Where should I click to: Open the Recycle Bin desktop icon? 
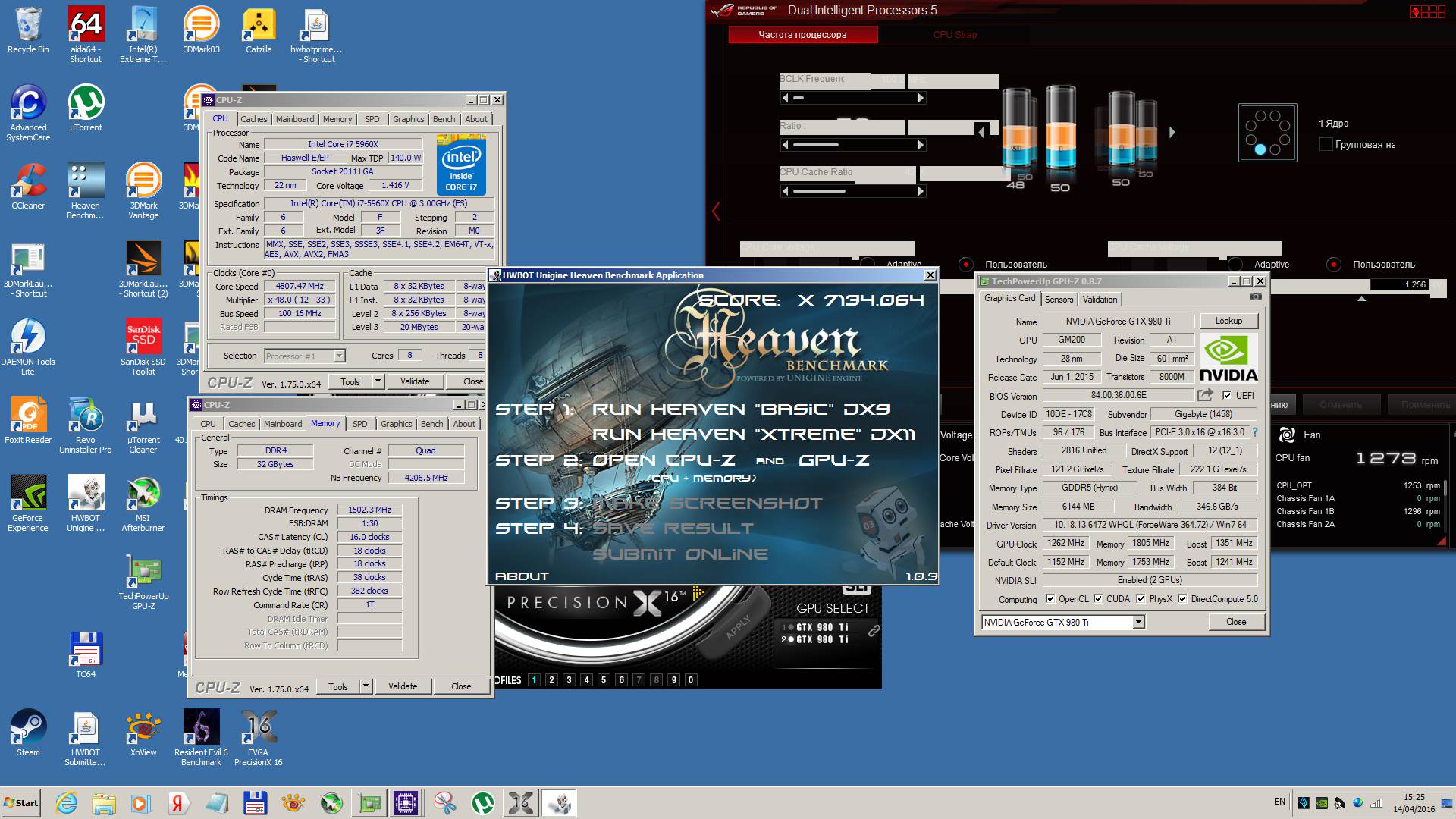click(x=28, y=30)
